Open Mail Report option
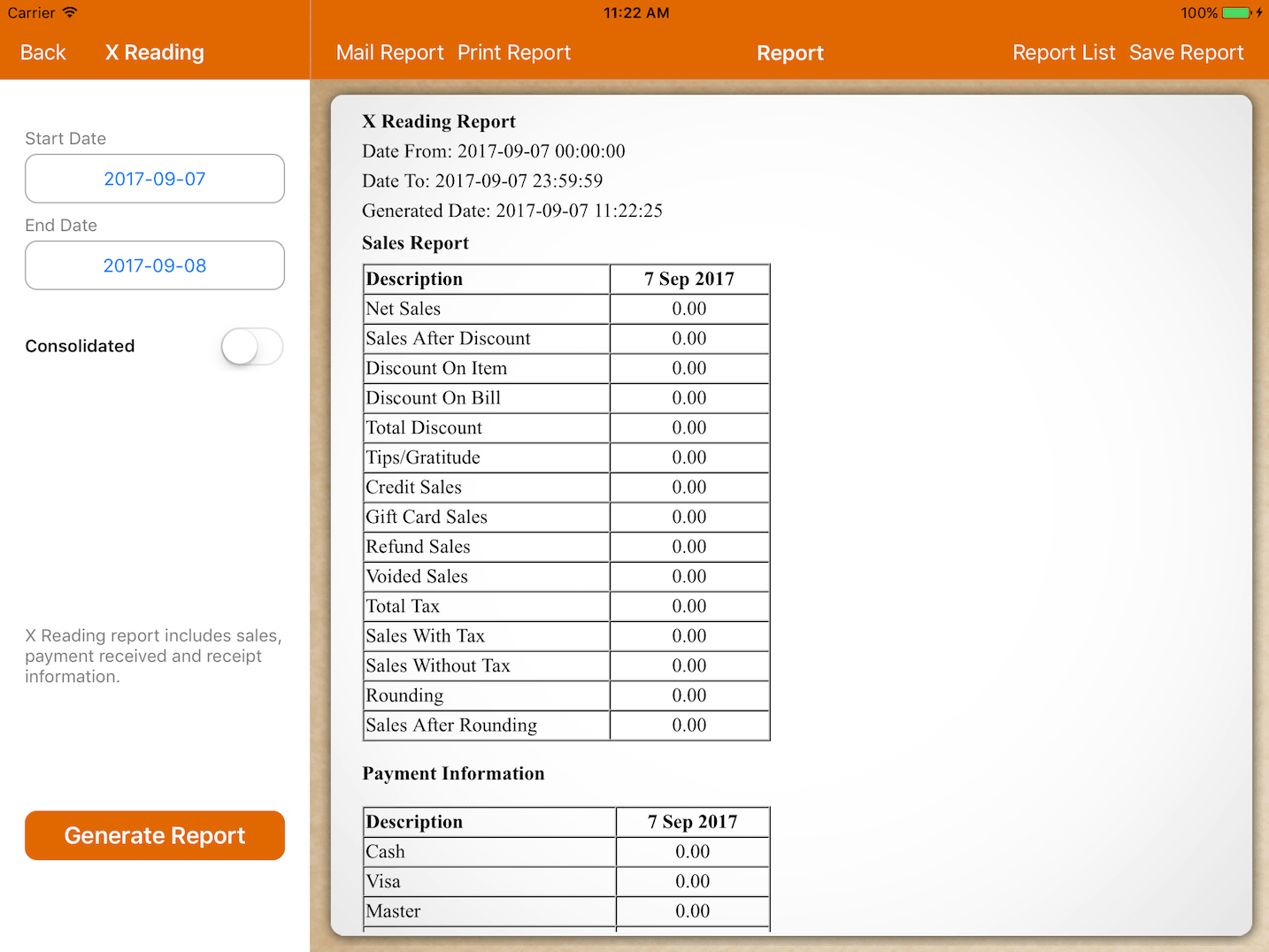Screen dimensions: 1269x952 tap(389, 53)
